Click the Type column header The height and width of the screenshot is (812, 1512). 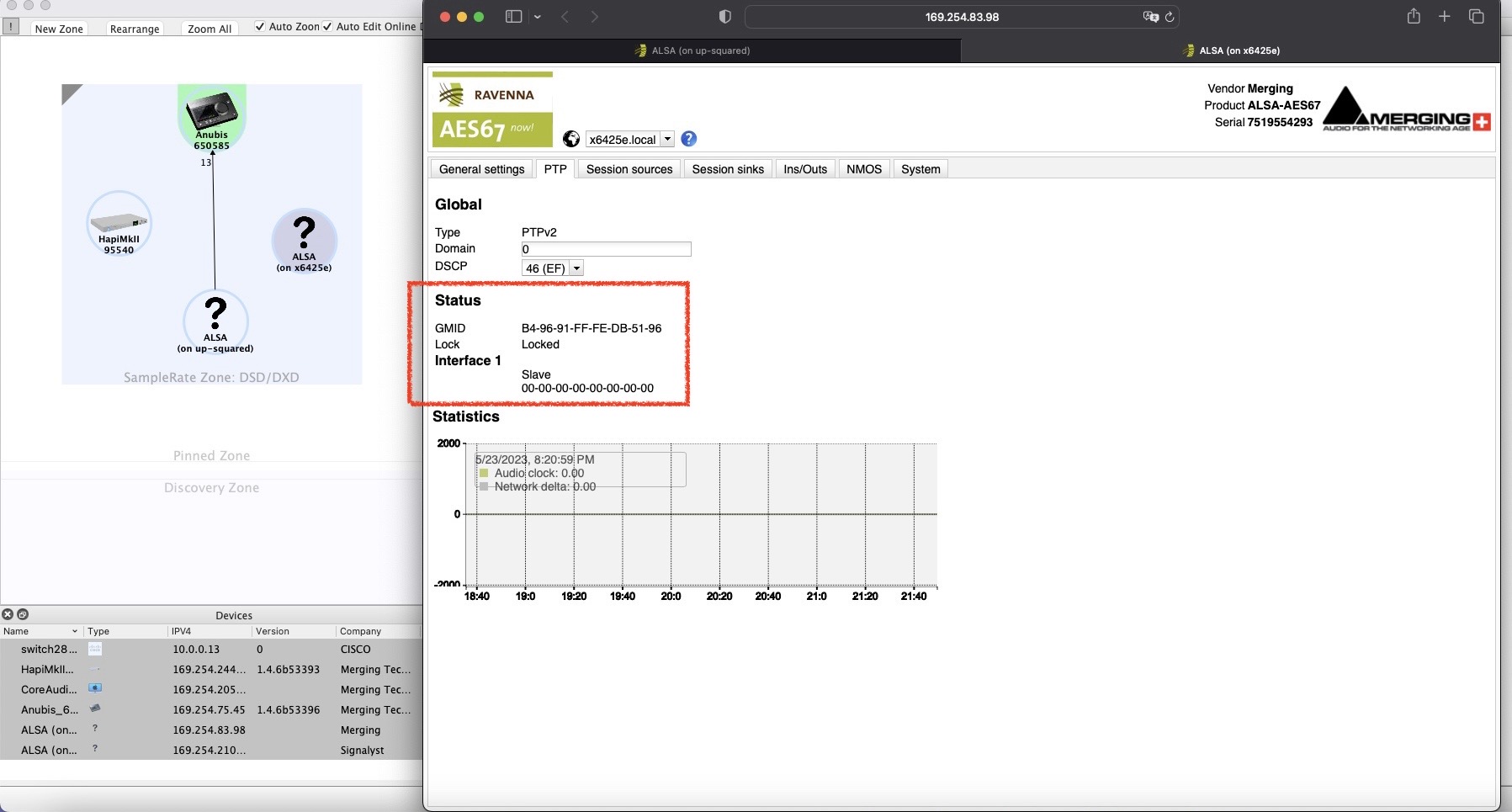click(125, 631)
